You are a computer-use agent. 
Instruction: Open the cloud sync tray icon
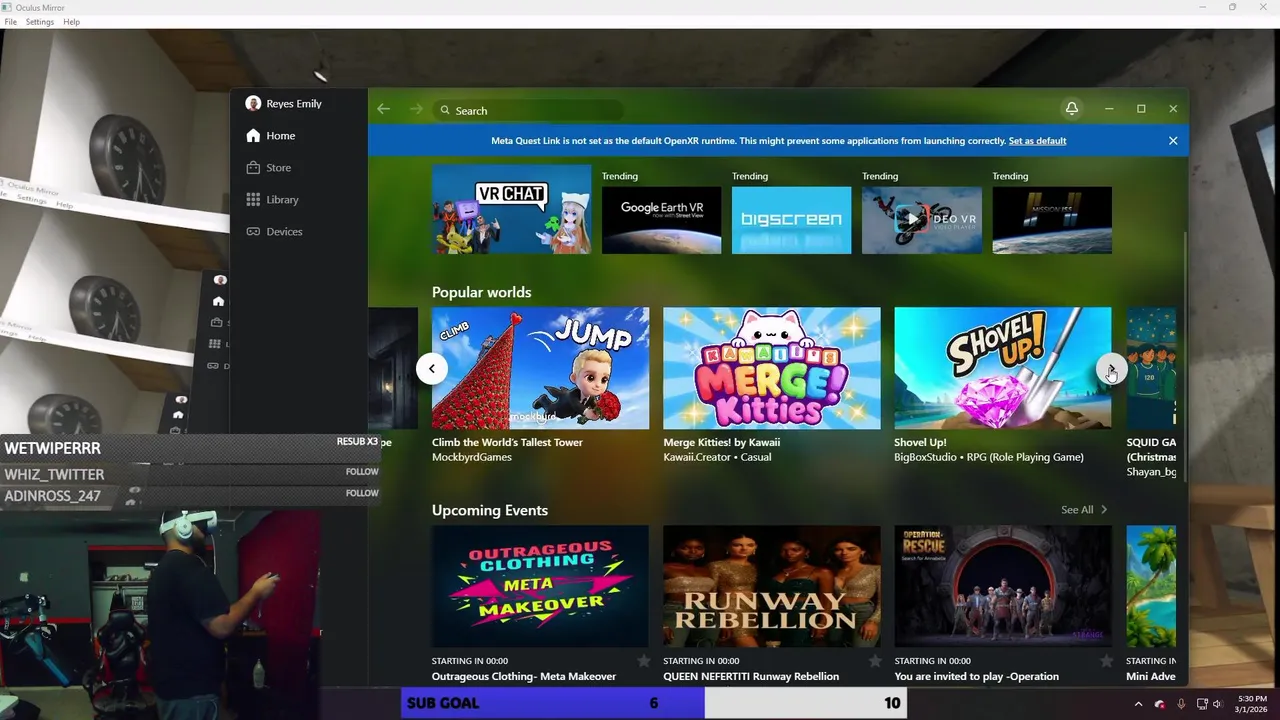pyautogui.click(x=1160, y=704)
